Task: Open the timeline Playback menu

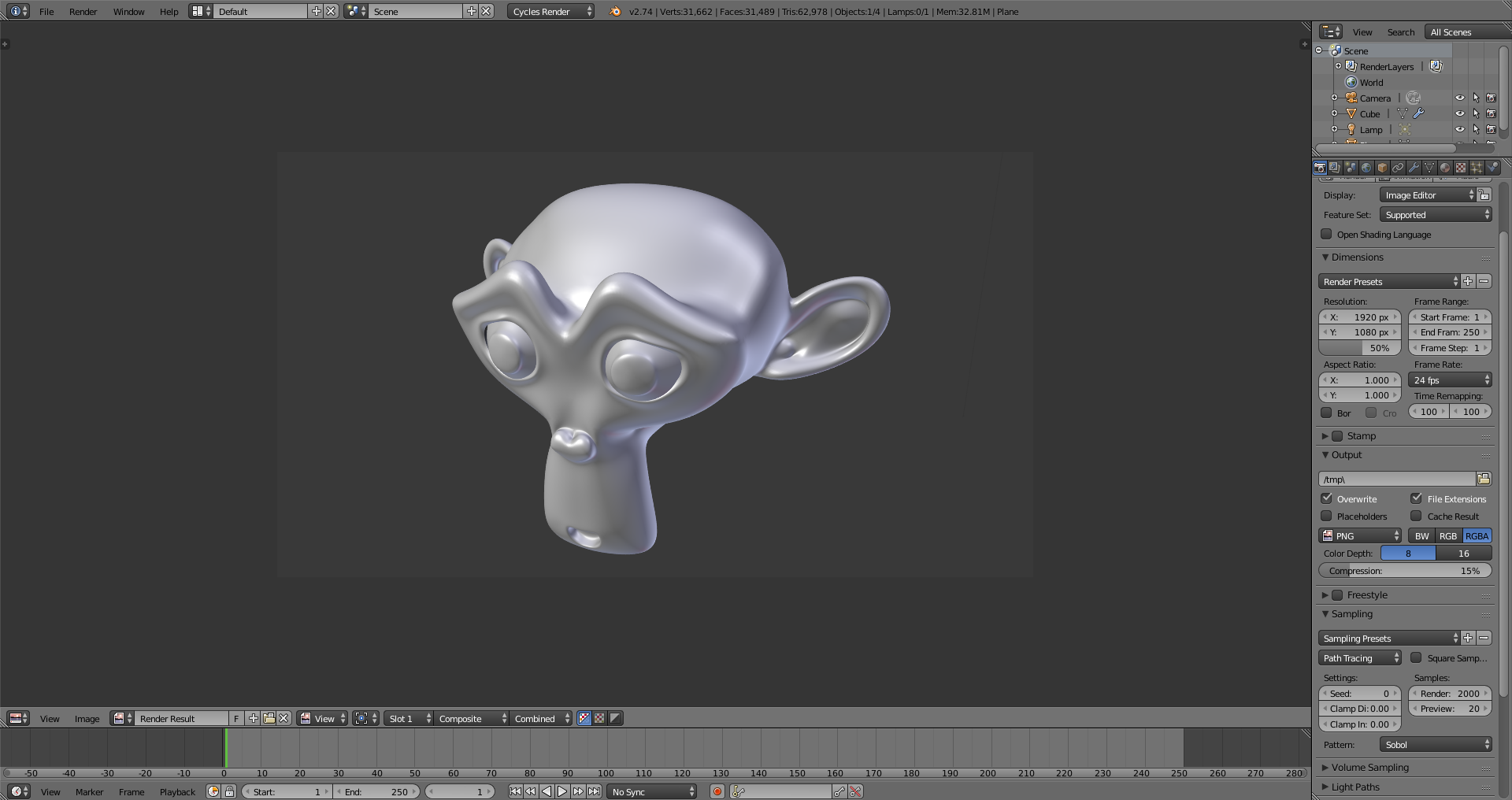Action: tap(177, 791)
